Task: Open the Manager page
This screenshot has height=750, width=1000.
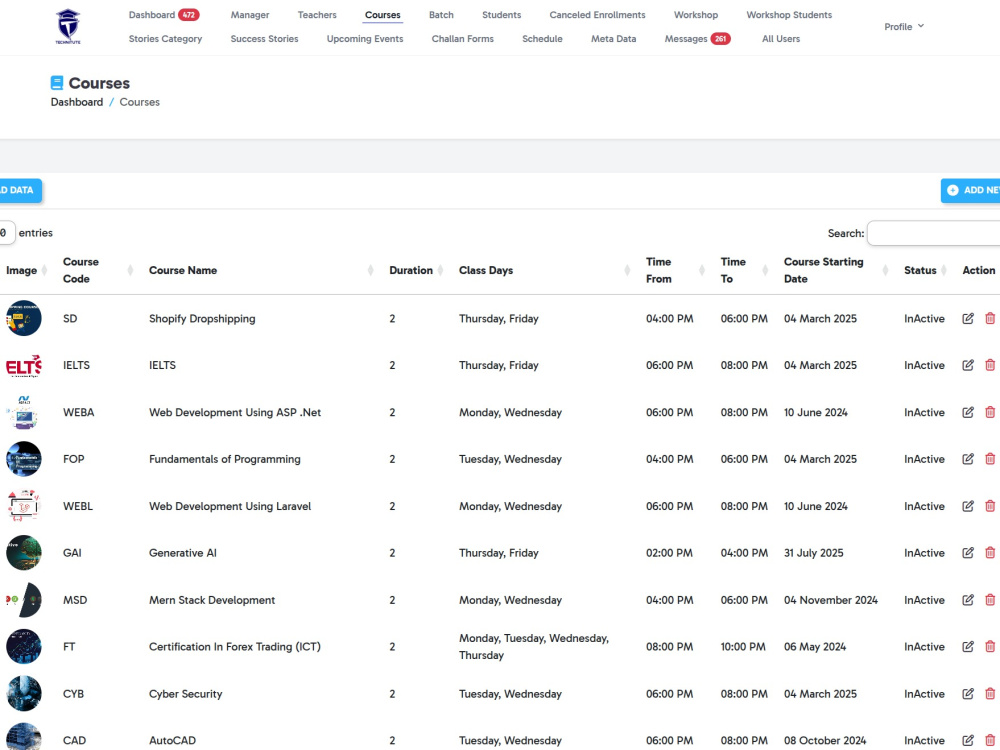Action: 250,15
